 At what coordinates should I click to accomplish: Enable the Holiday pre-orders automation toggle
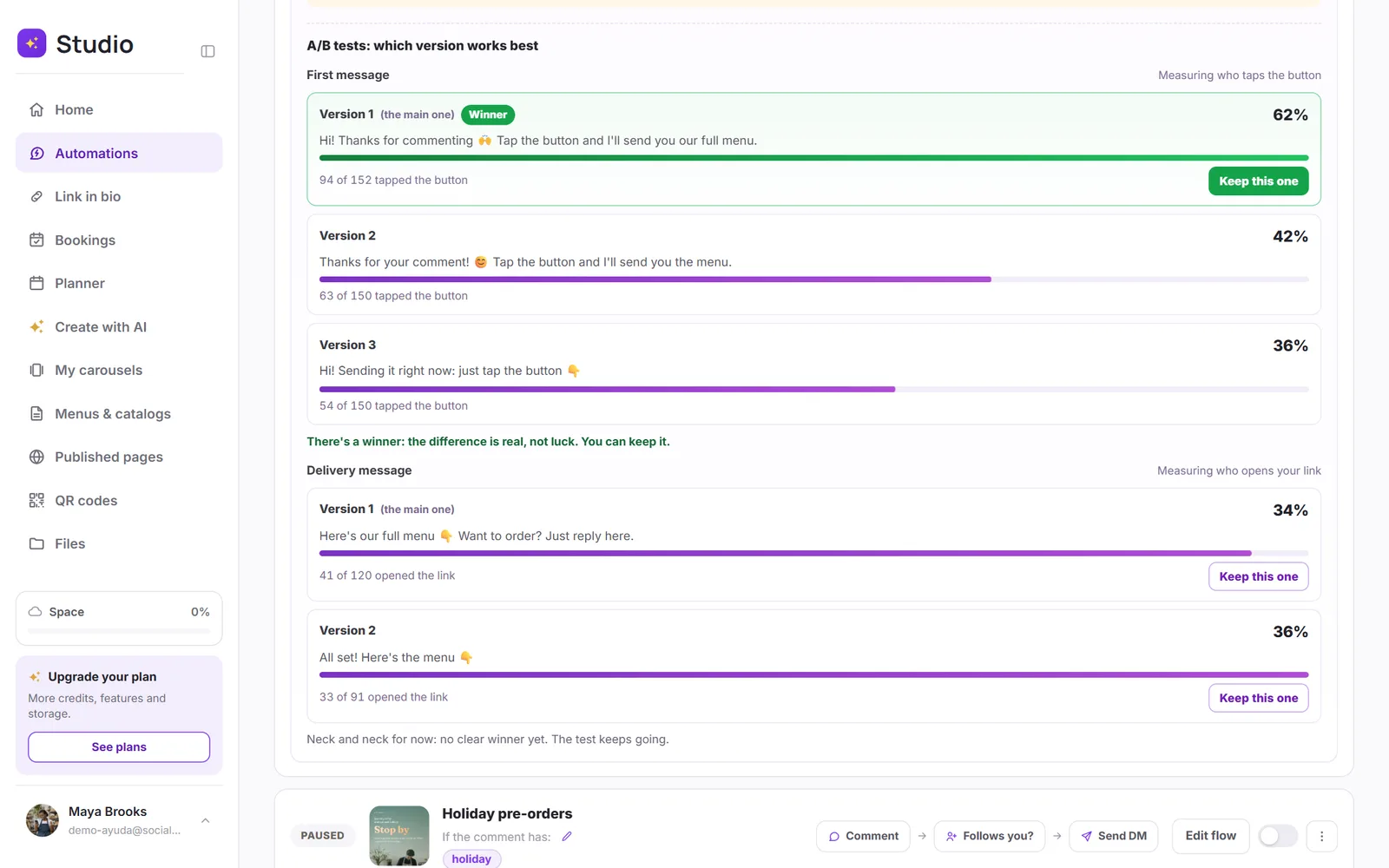coord(1278,836)
